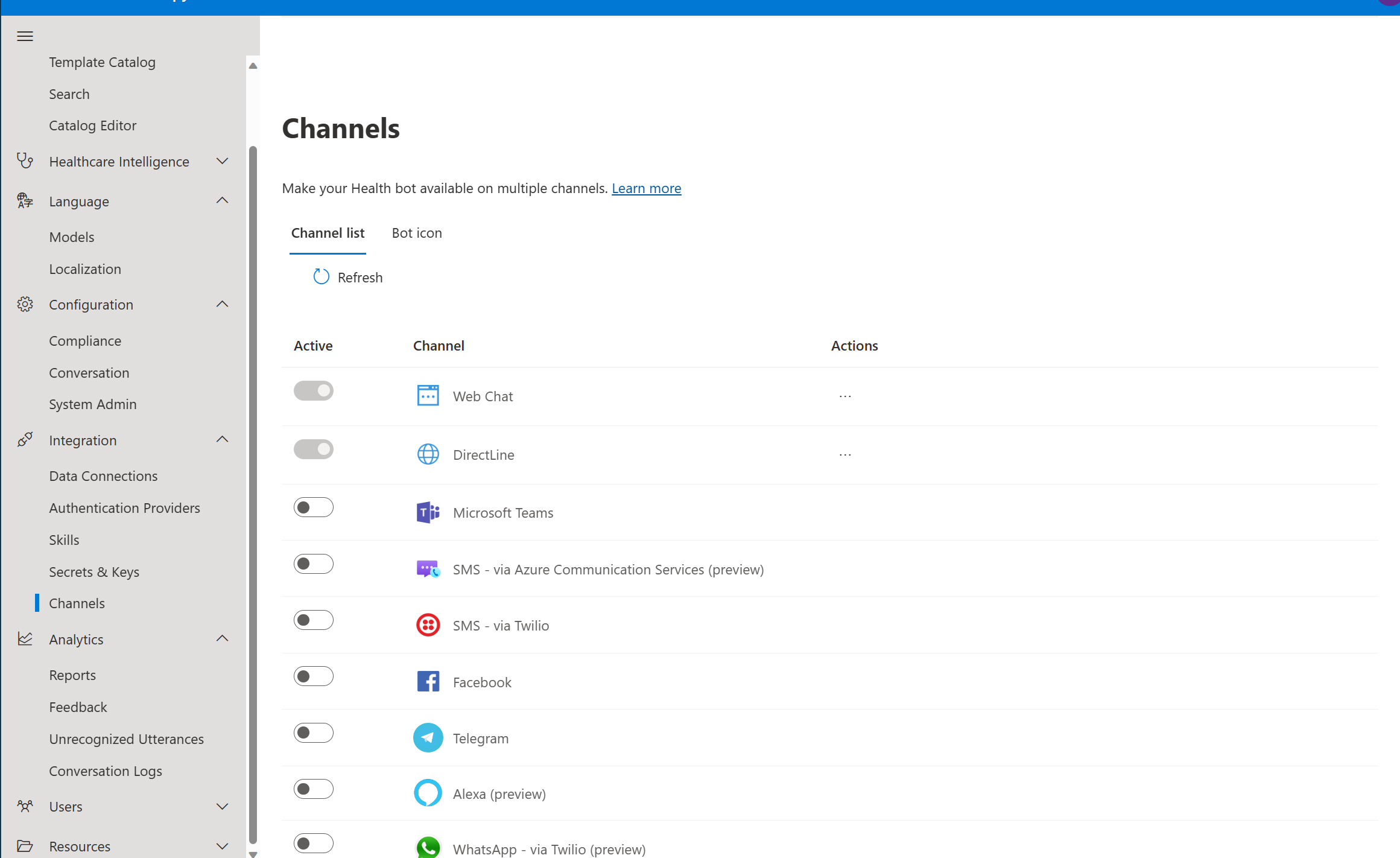
Task: Disable the Web Chat channel toggle
Action: point(313,390)
